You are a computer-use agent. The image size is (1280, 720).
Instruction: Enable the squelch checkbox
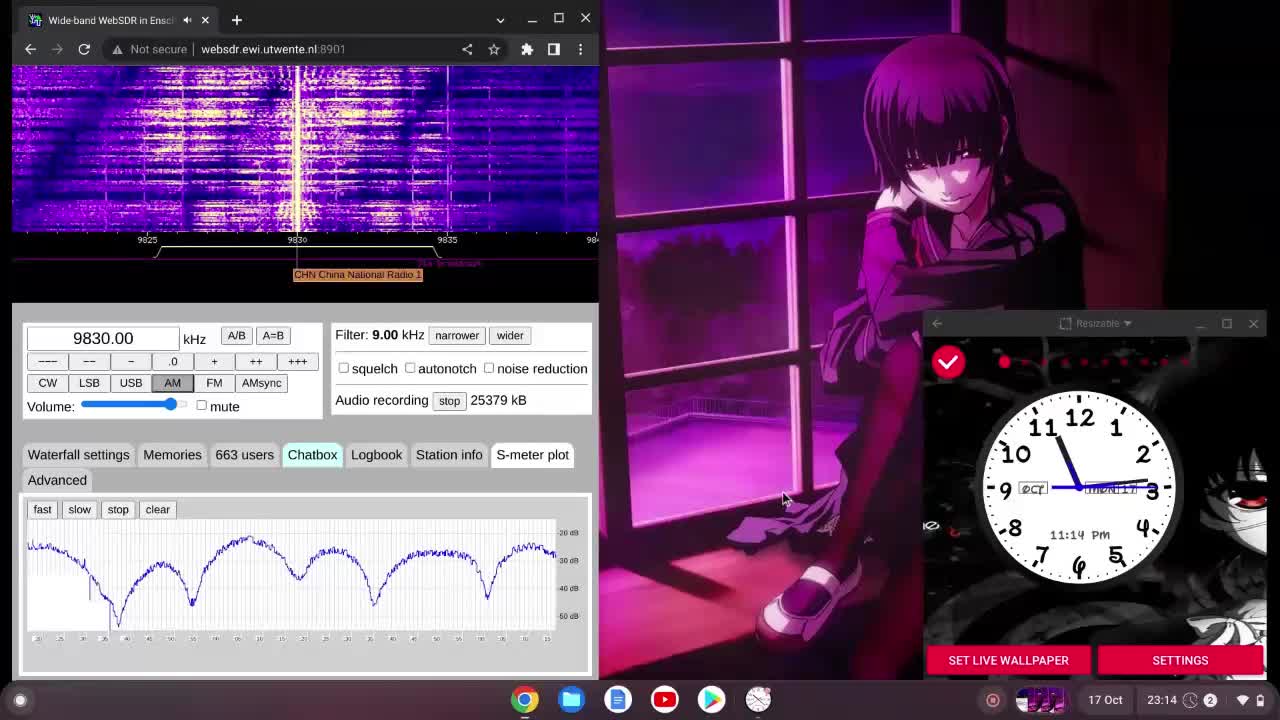click(344, 368)
